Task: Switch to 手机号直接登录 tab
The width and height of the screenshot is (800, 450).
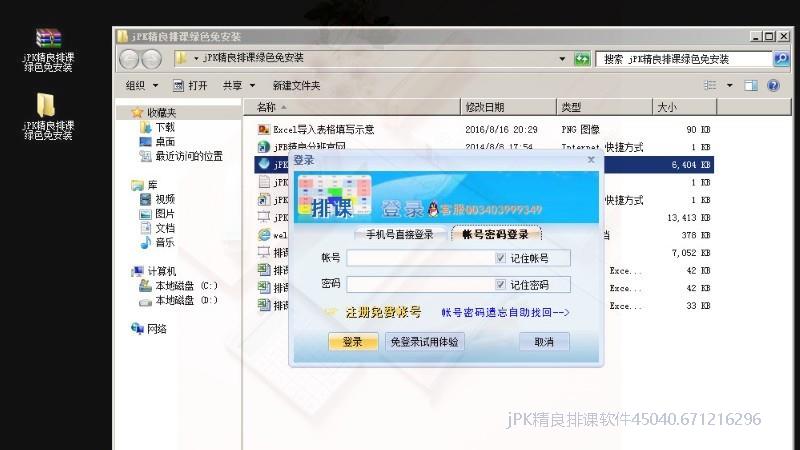Action: (399, 235)
